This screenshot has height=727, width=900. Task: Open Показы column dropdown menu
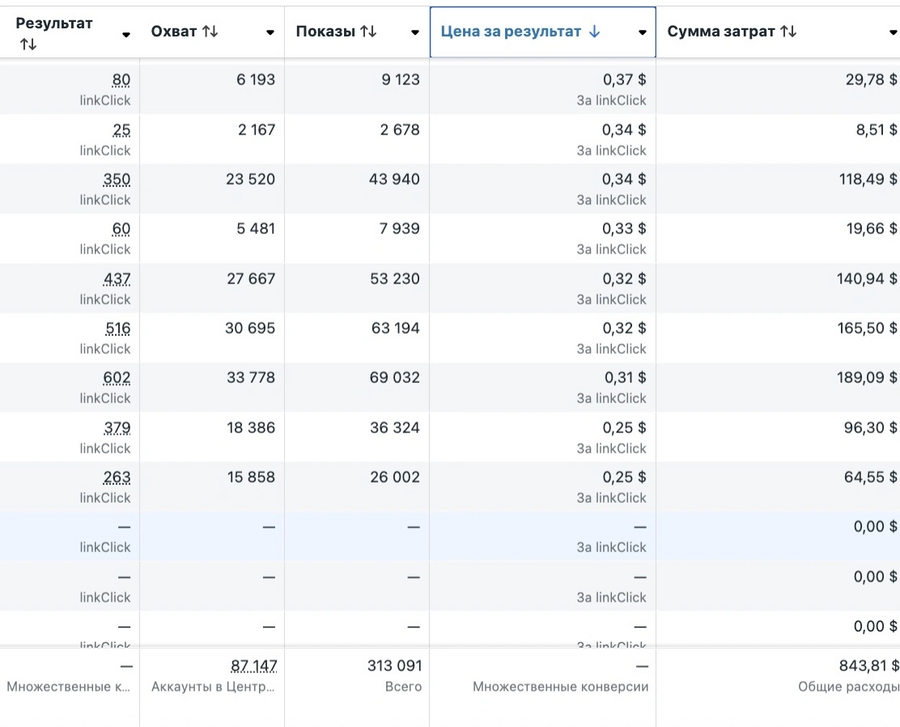click(x=415, y=33)
